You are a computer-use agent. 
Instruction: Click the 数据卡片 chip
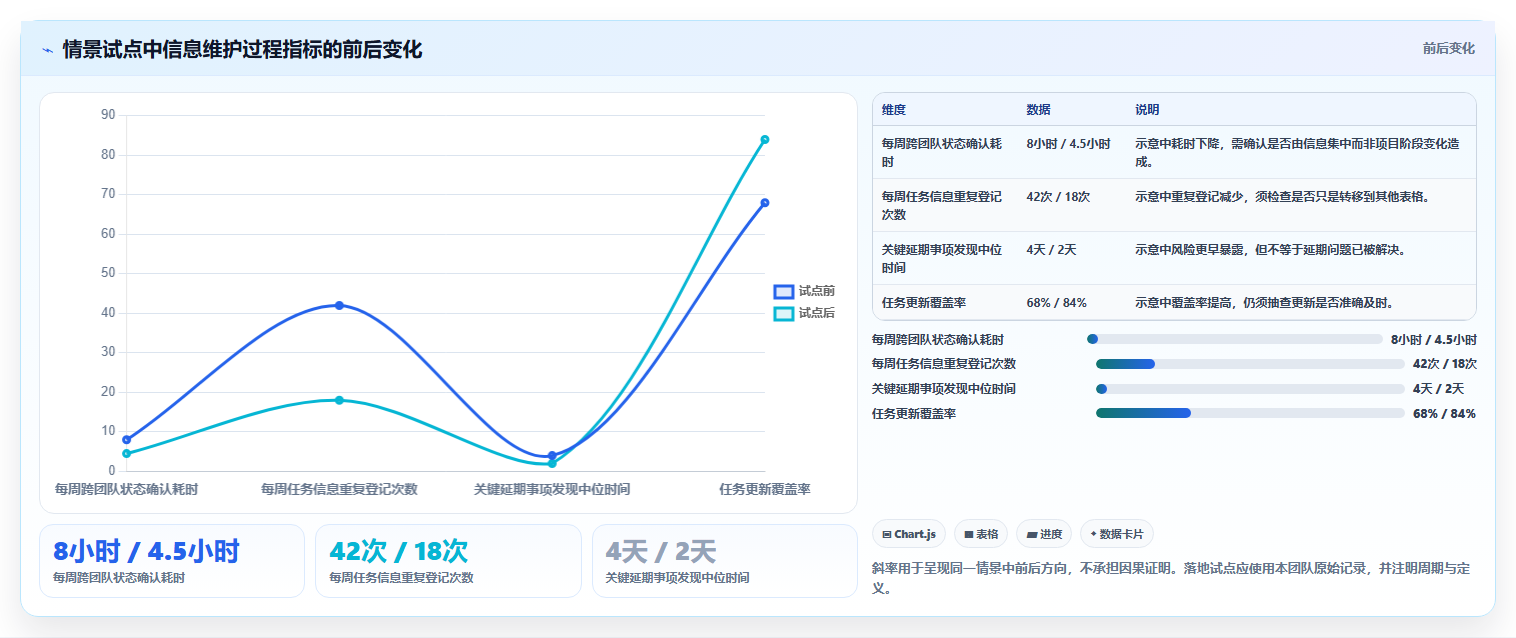point(1117,534)
